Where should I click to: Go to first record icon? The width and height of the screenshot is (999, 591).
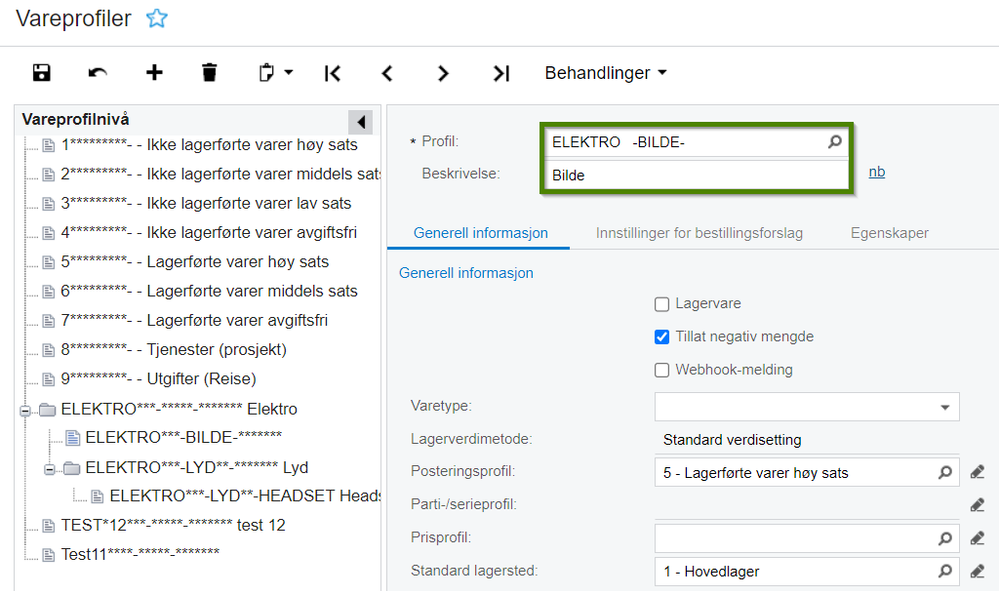click(332, 73)
